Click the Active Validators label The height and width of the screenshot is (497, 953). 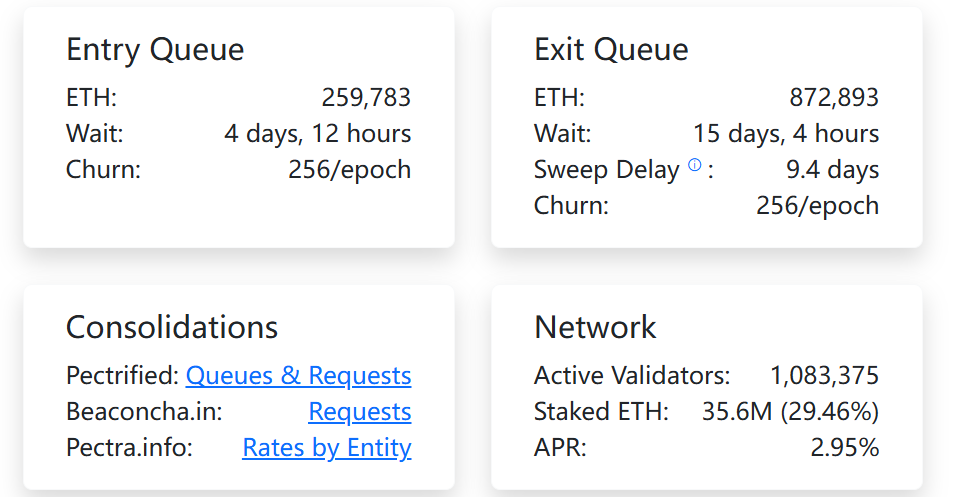point(632,376)
